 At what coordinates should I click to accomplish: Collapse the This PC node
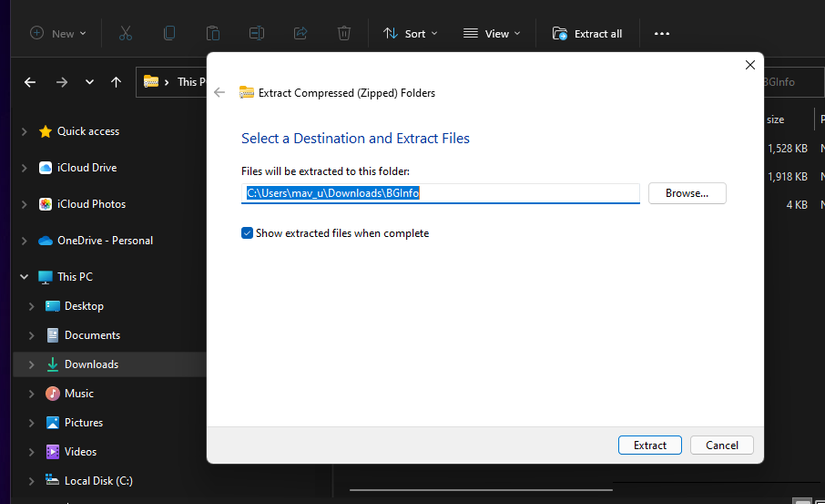24,277
